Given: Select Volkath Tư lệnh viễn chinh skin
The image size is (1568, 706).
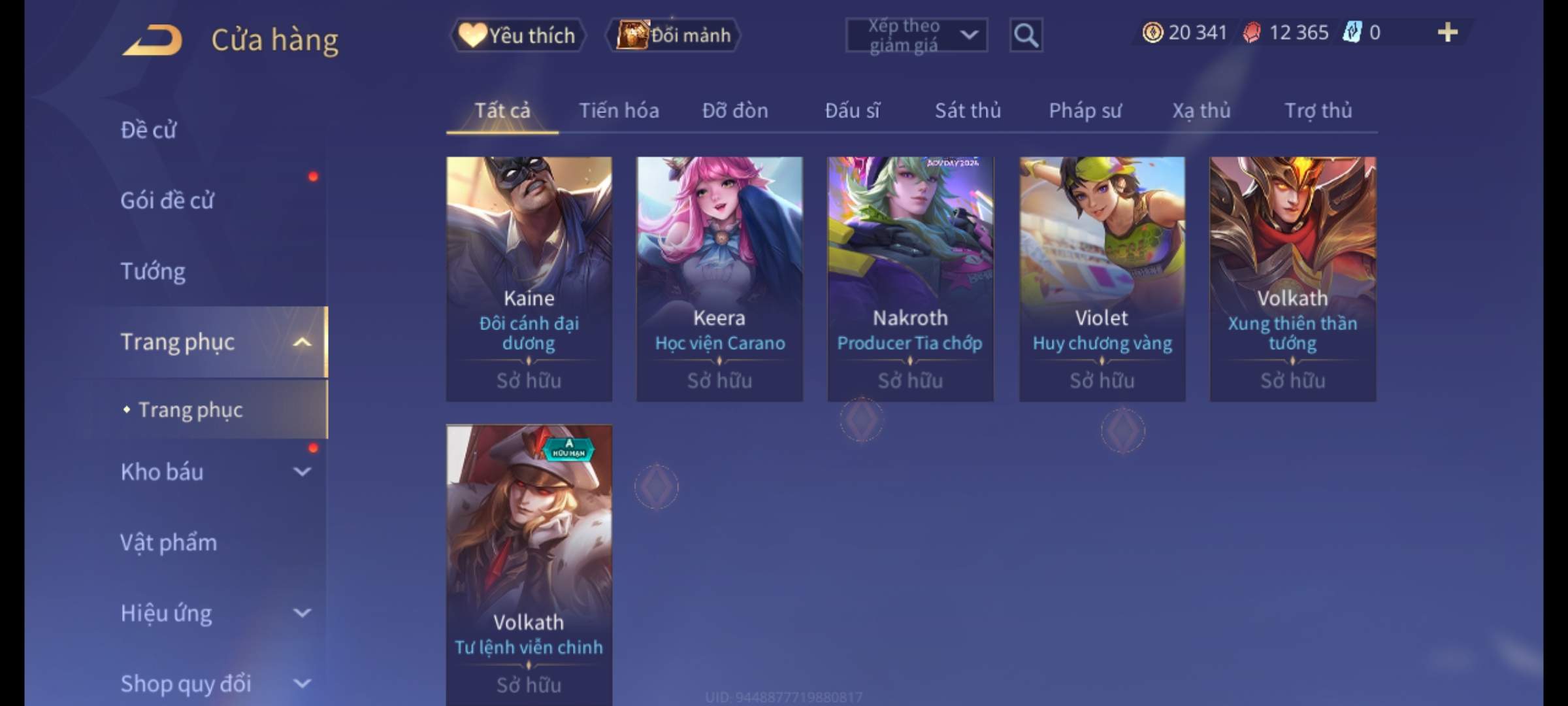Looking at the screenshot, I should click(529, 565).
